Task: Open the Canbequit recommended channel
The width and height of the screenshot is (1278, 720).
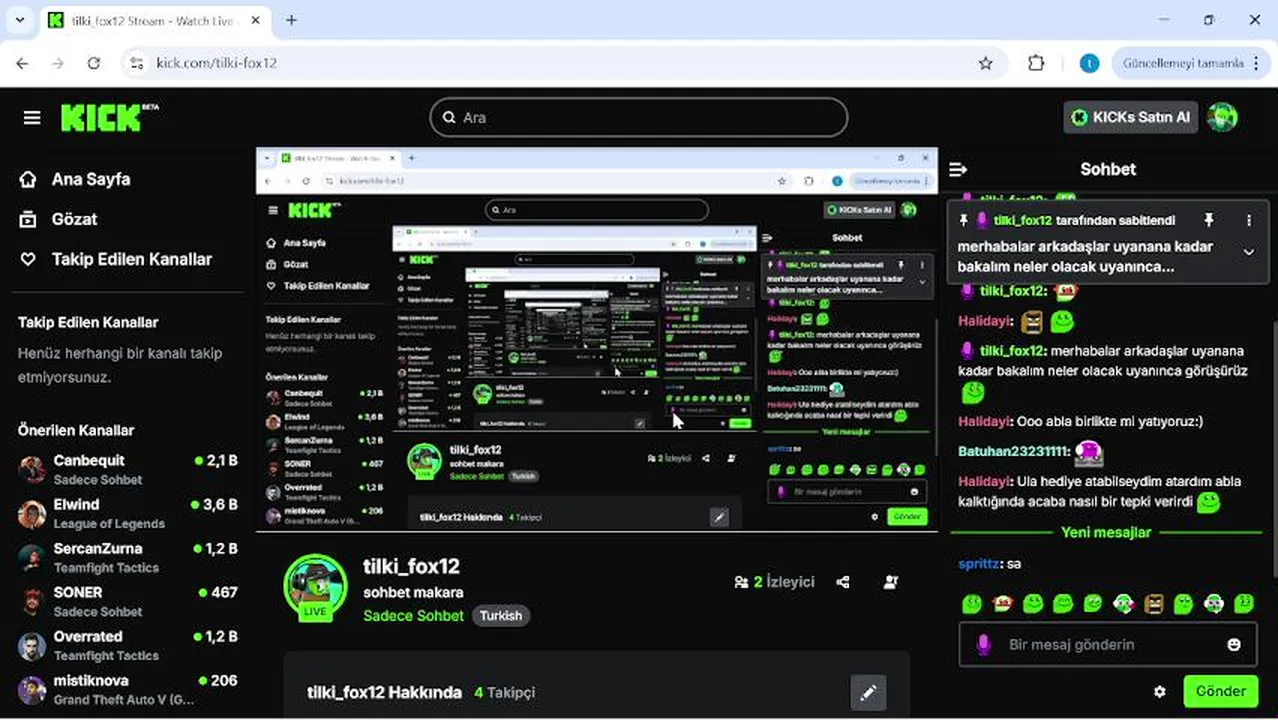Action: coord(128,469)
